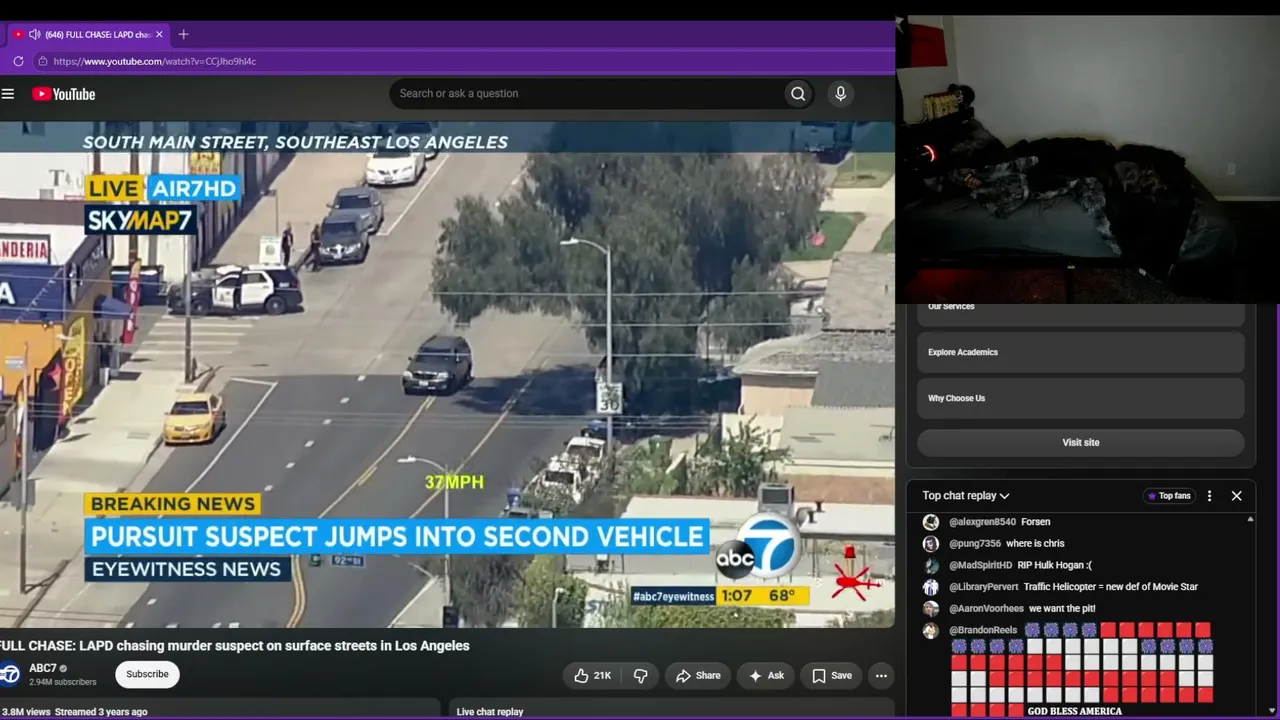The width and height of the screenshot is (1280, 720).
Task: Start voice search with microphone icon
Action: pos(840,94)
